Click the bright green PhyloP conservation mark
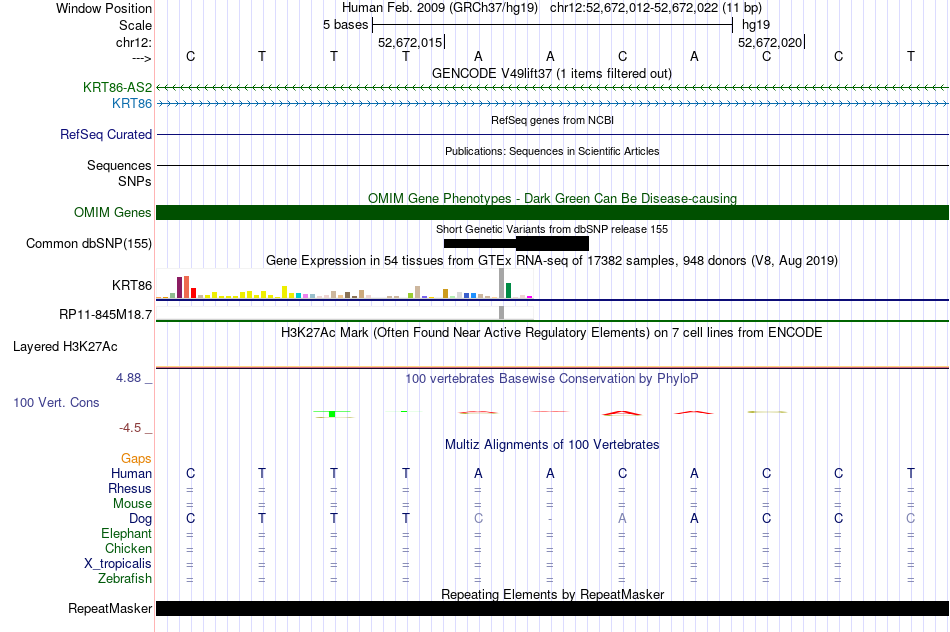 point(332,414)
